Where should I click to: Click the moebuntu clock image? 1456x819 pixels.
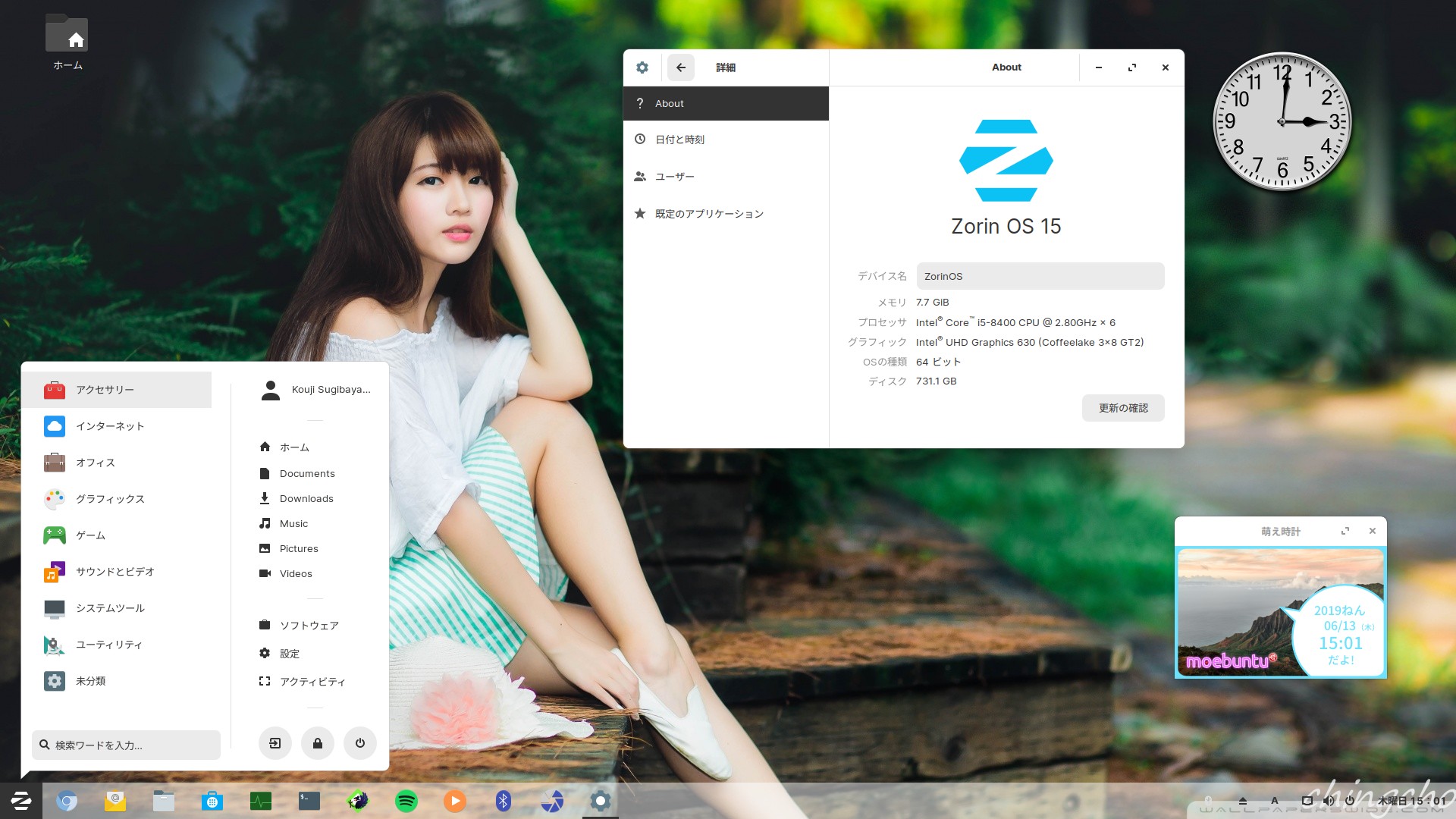(1280, 612)
